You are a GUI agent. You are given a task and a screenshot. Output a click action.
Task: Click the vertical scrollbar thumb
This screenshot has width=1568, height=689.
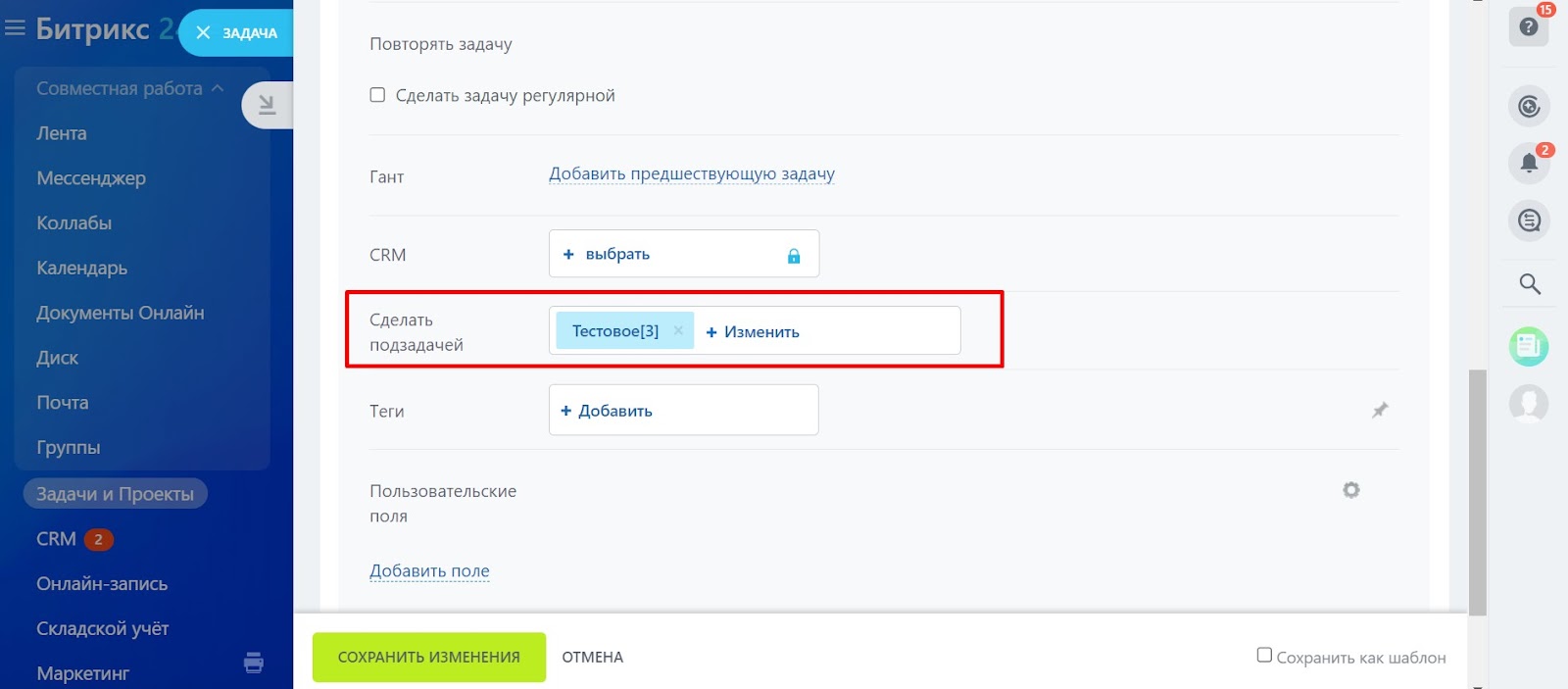click(1477, 490)
